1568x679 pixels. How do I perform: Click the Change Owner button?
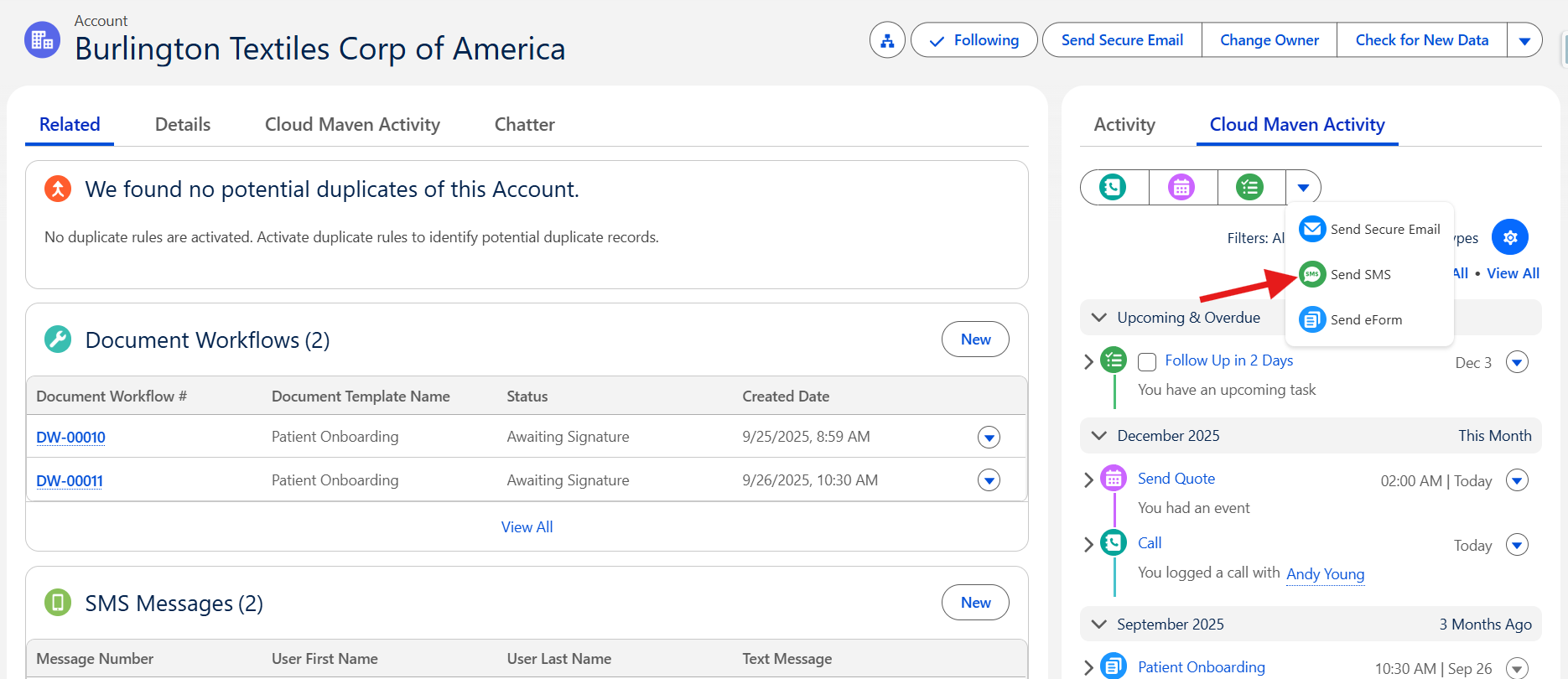(1269, 40)
